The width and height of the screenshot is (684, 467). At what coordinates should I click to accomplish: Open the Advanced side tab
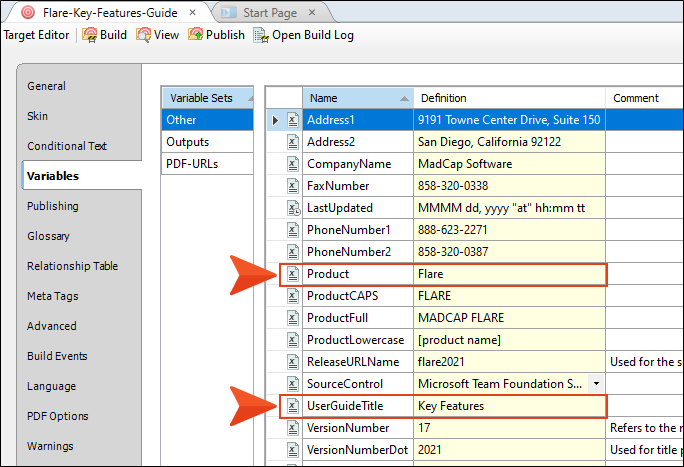[51, 326]
